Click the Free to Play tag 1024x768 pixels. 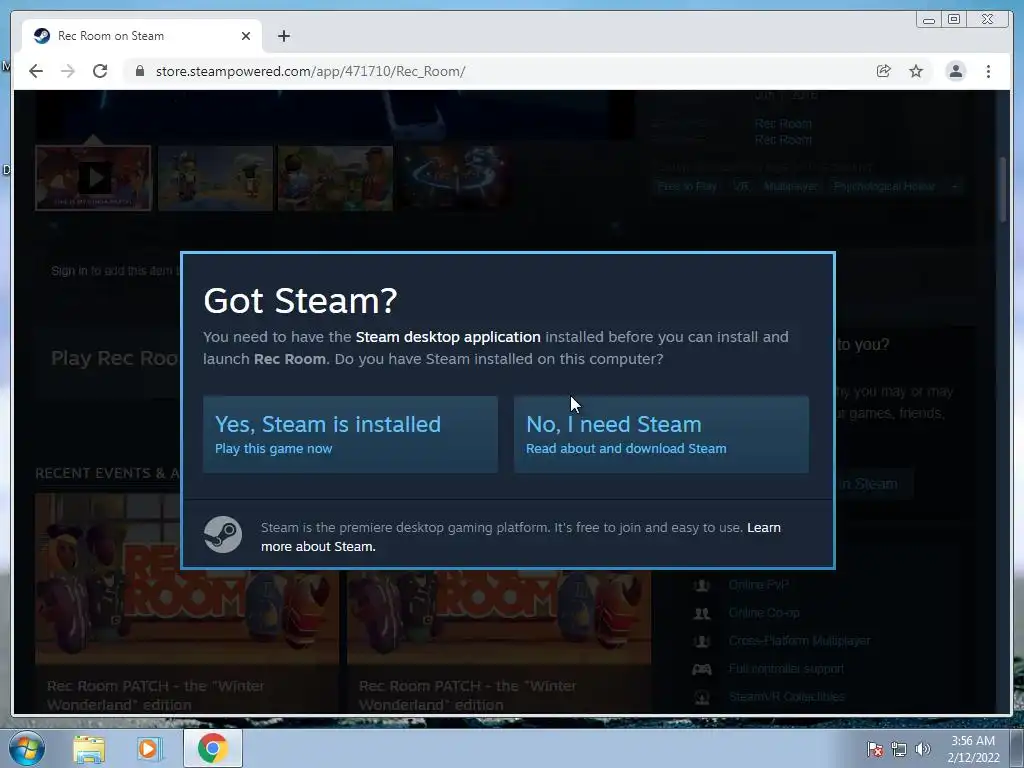(687, 187)
